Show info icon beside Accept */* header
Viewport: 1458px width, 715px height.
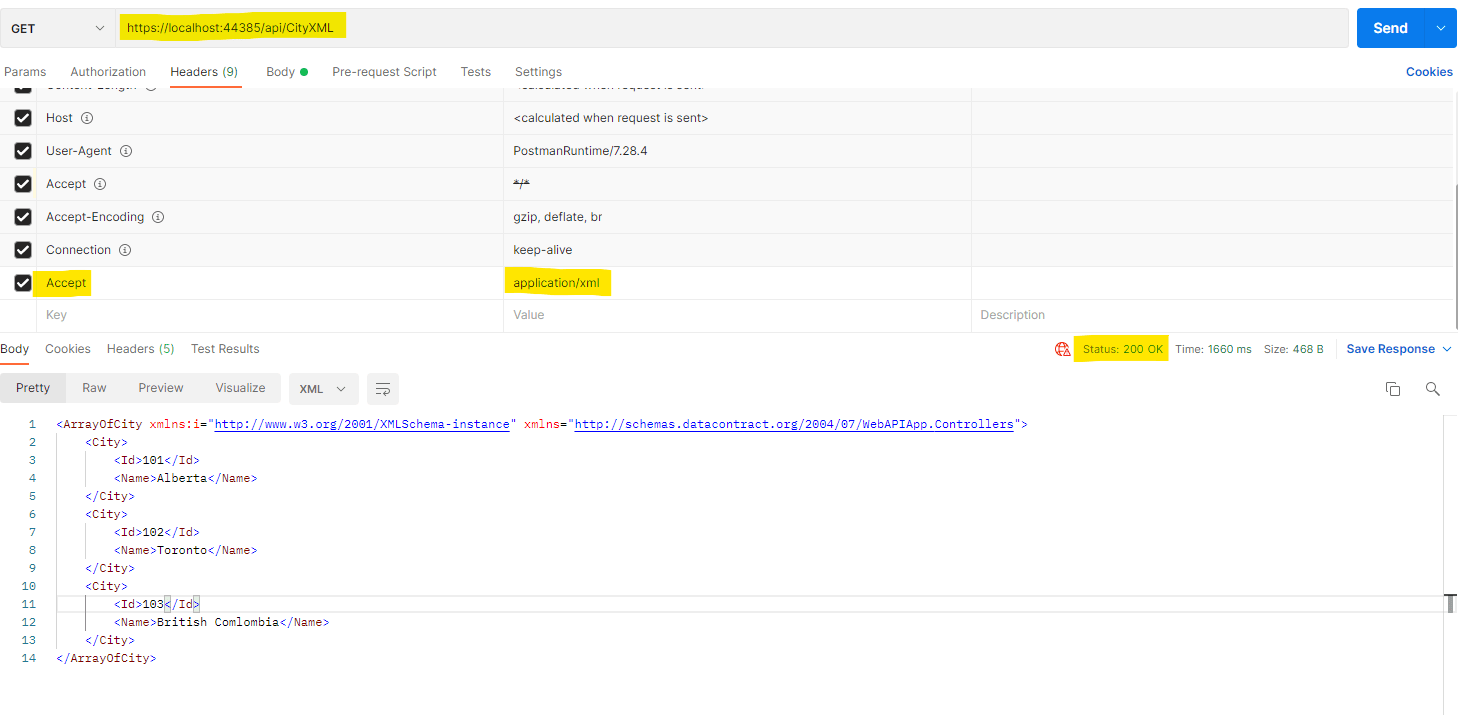click(x=100, y=184)
